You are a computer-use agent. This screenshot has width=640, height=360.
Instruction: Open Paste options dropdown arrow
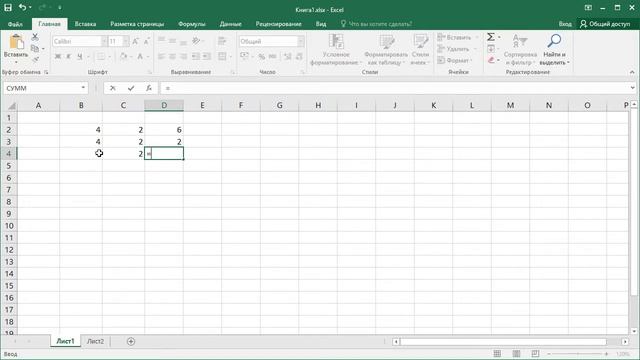tap(16, 62)
